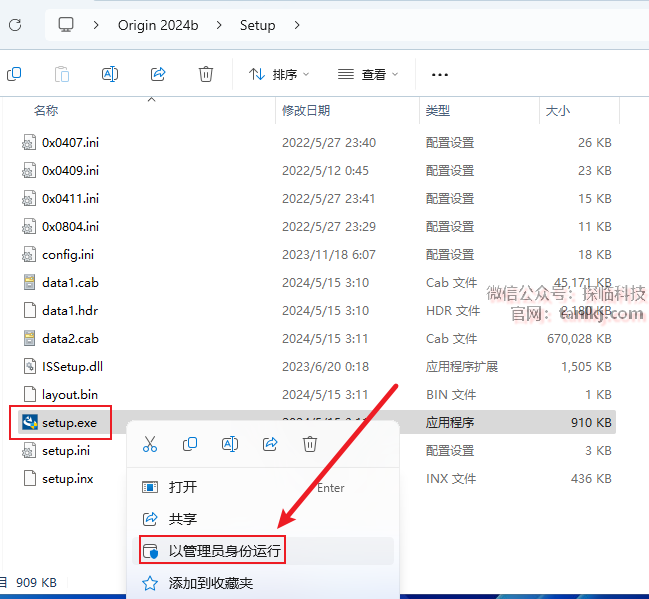Screen dimensions: 649x599
Task: Click the BIN 文件 type cell
Action: (x=451, y=395)
